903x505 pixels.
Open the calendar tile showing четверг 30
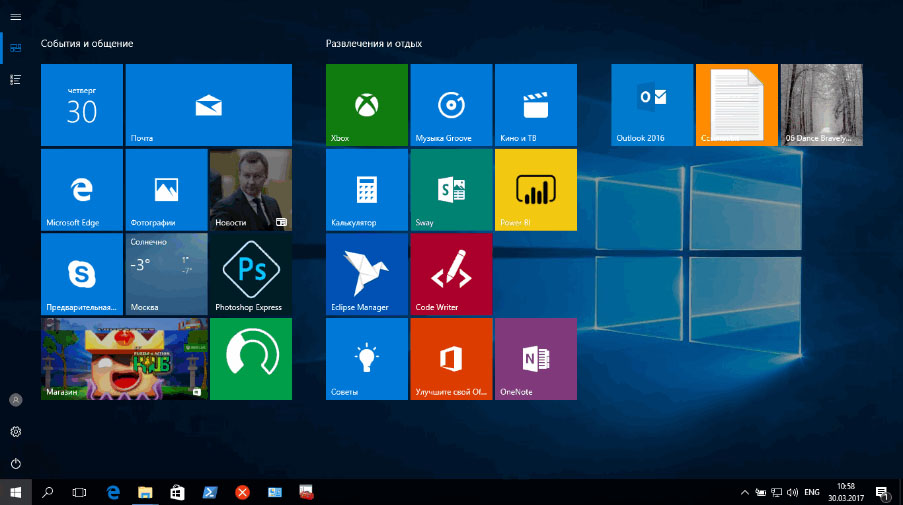82,105
